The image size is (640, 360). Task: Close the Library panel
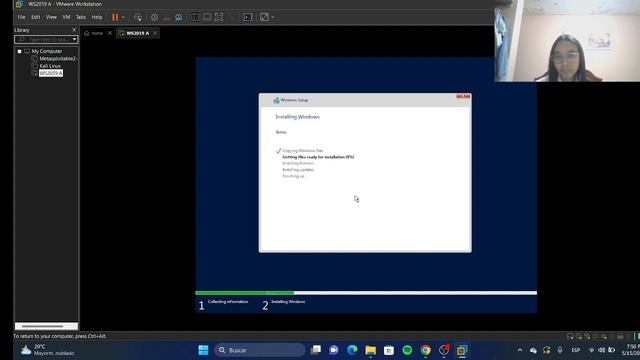pyautogui.click(x=74, y=30)
